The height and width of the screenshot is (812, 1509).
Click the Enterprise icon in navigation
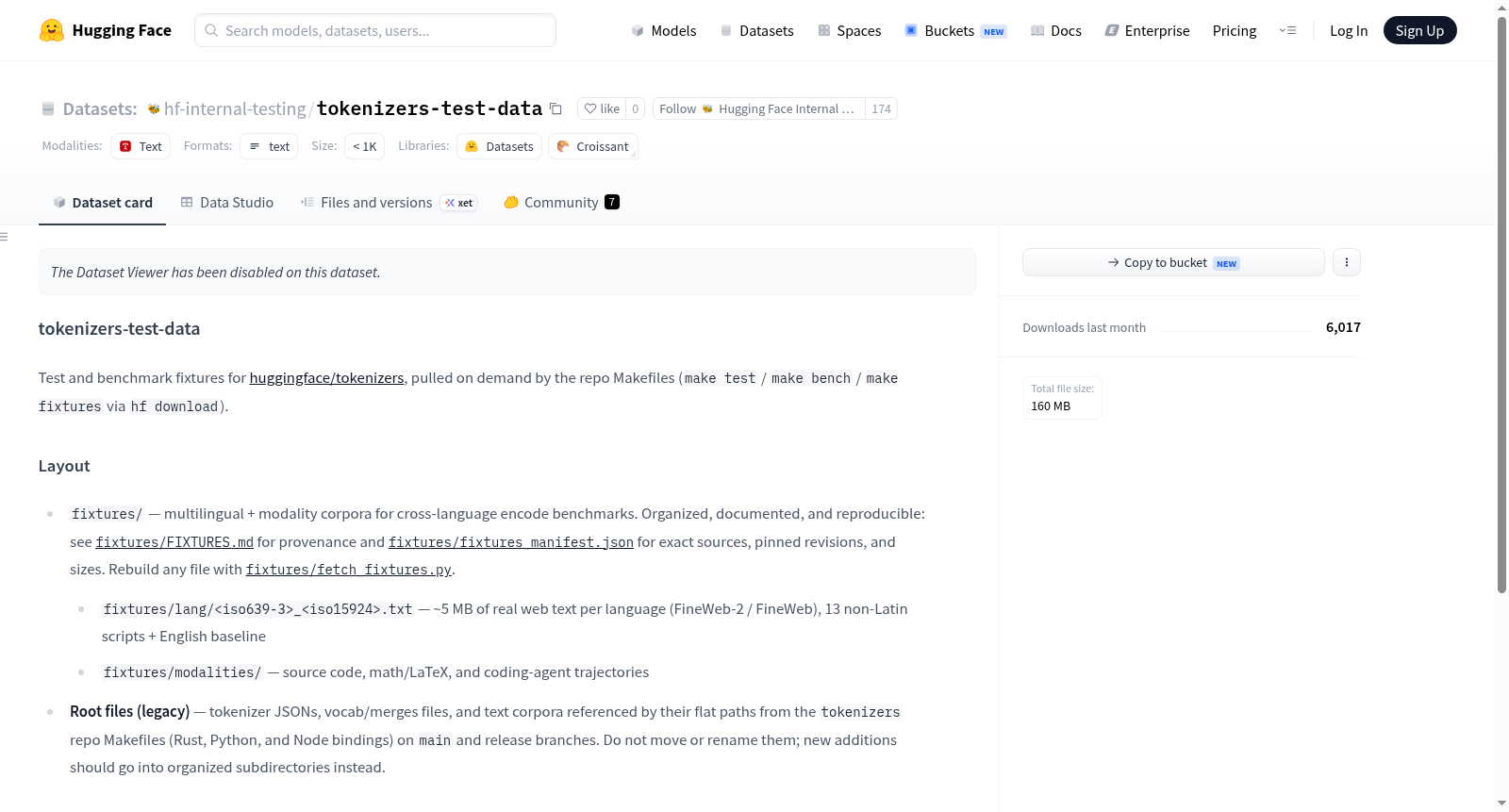1112,30
